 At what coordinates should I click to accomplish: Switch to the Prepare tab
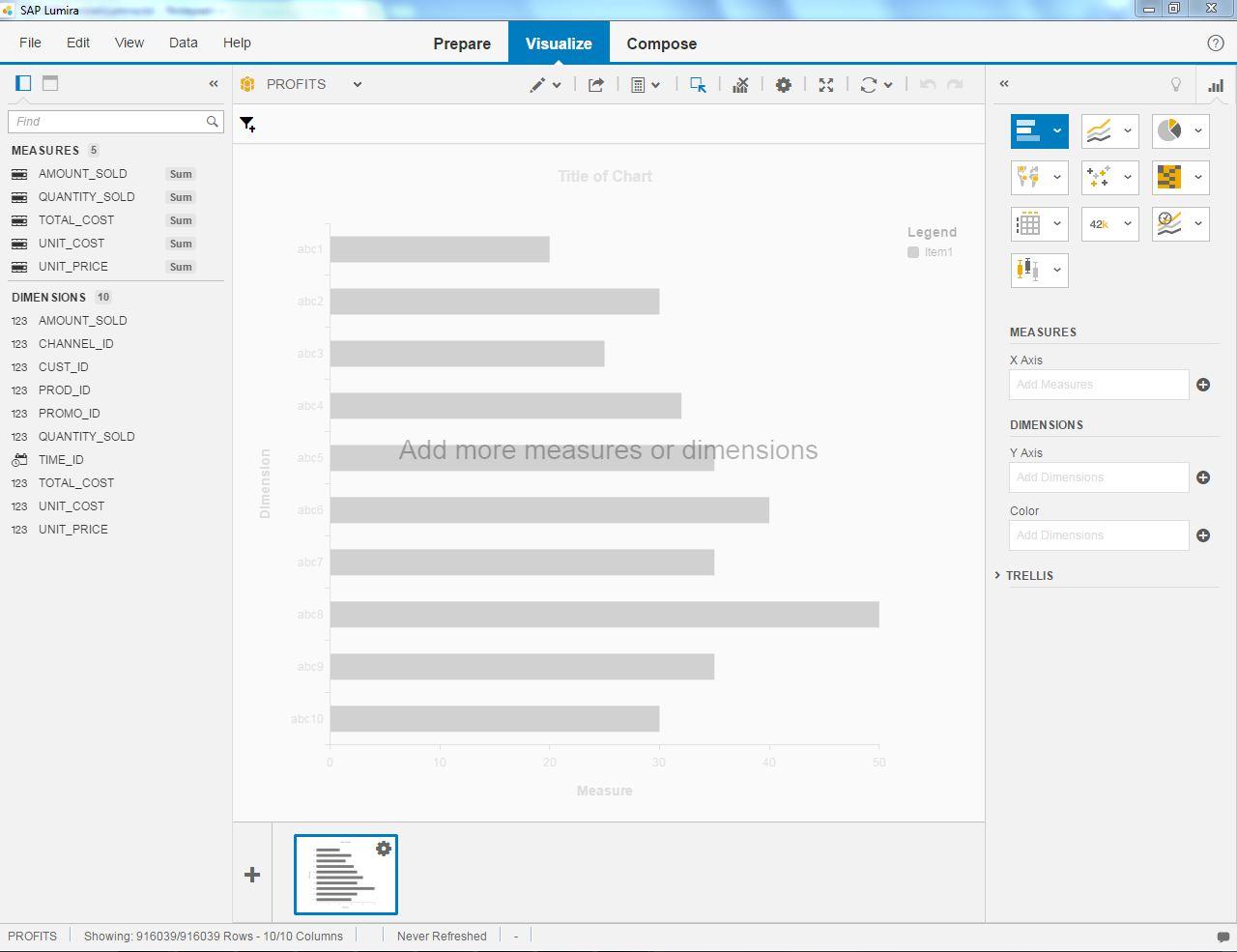462,43
